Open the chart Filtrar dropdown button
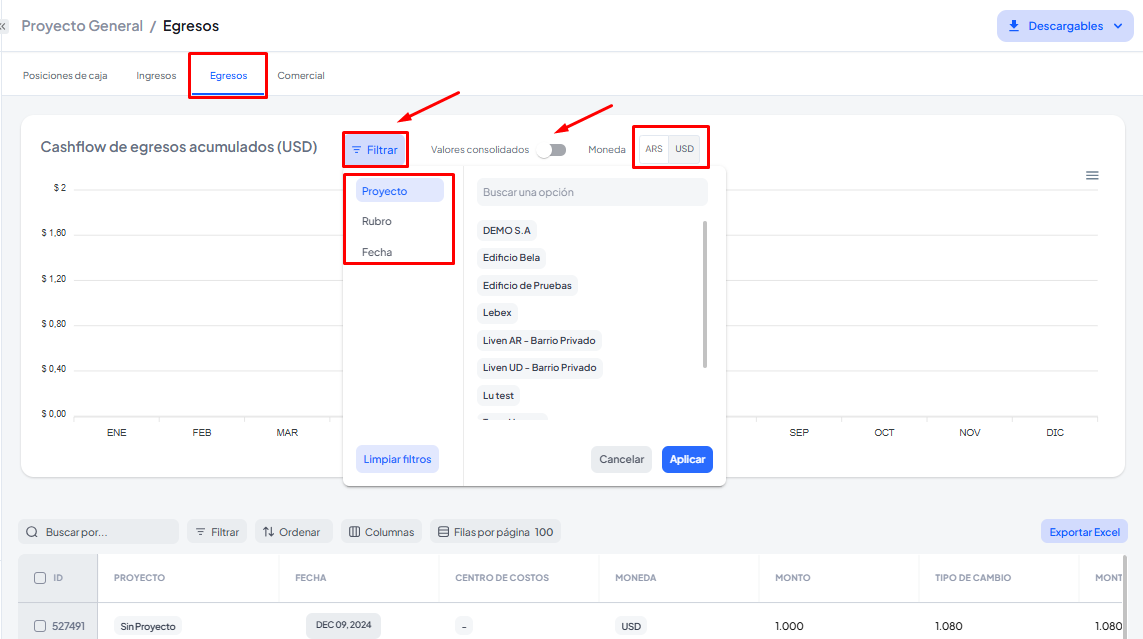Screen dimensions: 1143x639 coord(375,150)
